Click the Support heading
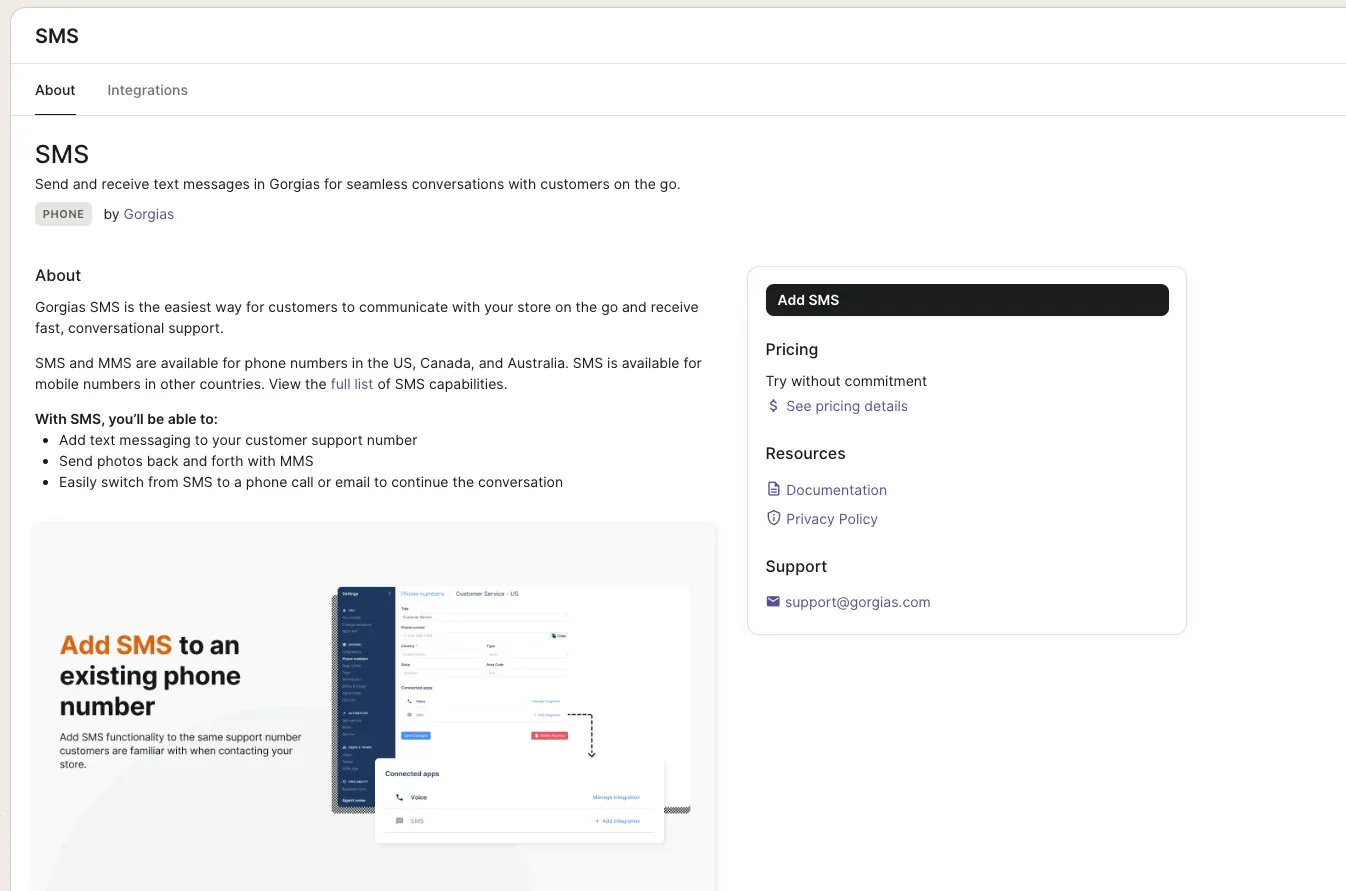This screenshot has width=1346, height=891. (796, 566)
